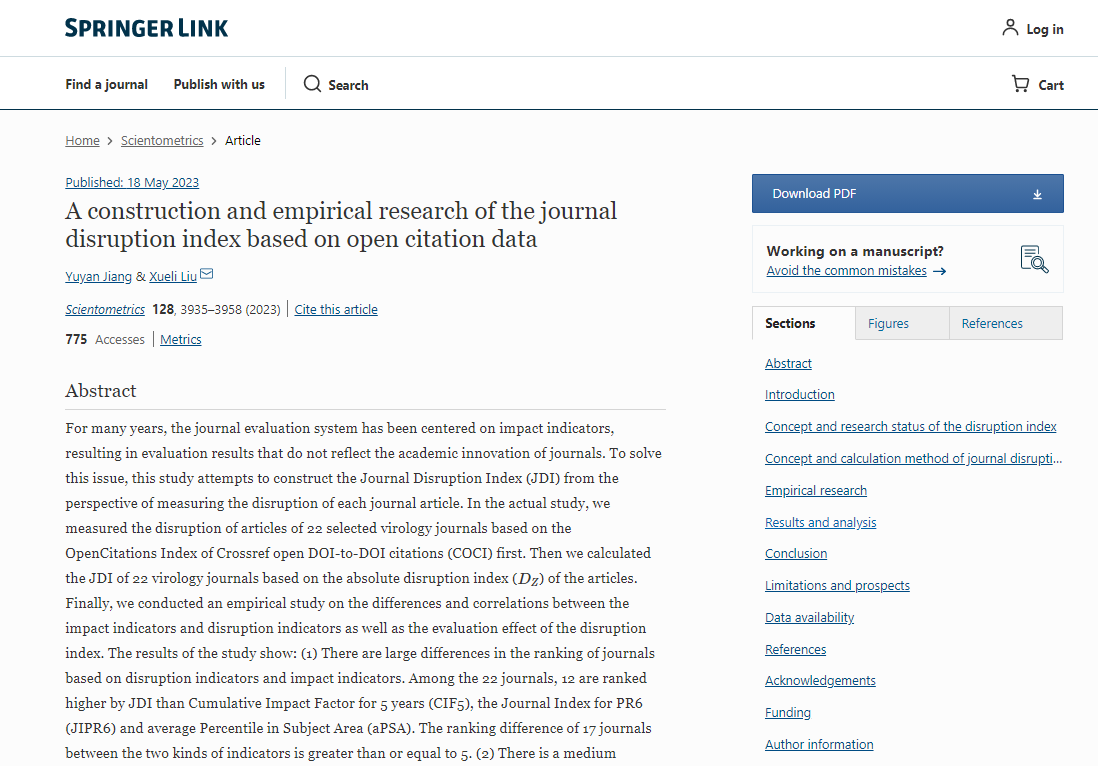This screenshot has height=766, width=1098.
Task: Open Publish with us menu
Action: tap(219, 84)
